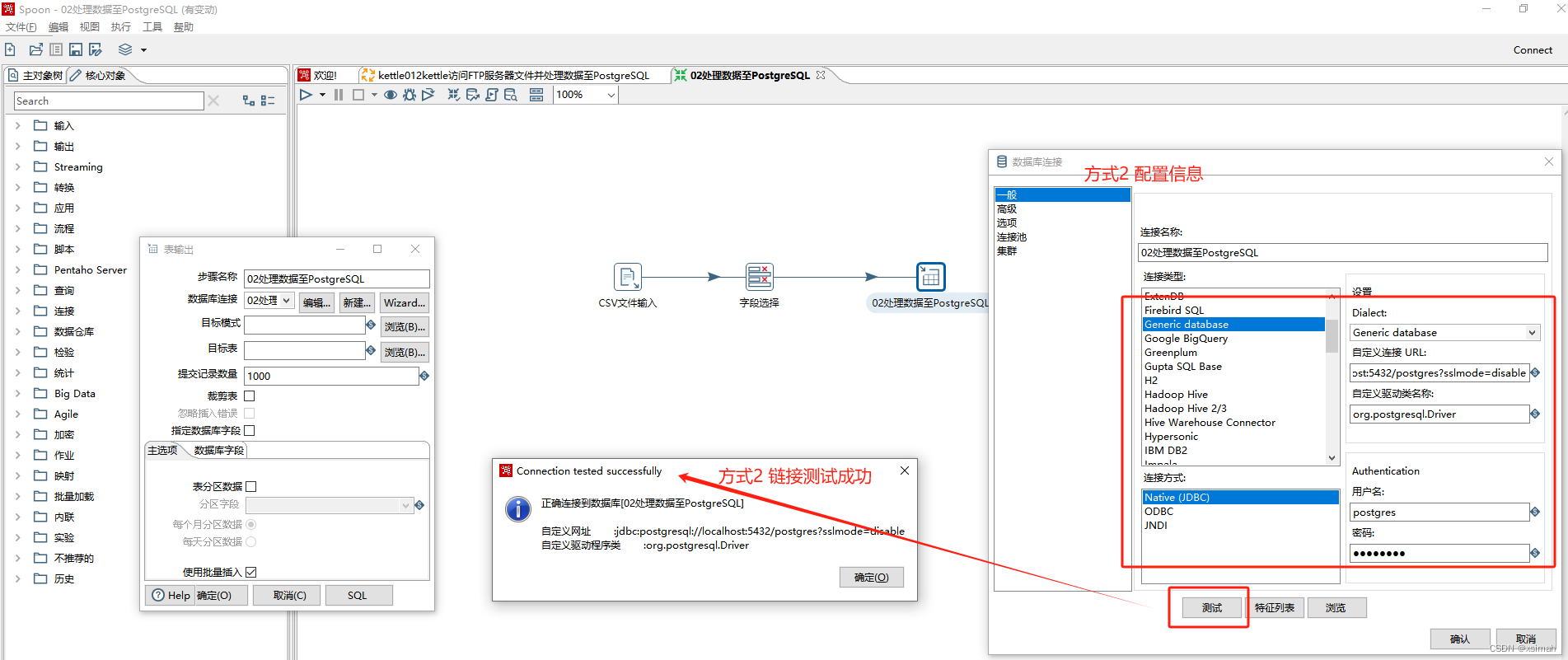The width and height of the screenshot is (1568, 660).
Task: Open the 文件(F) menu
Action: pyautogui.click(x=21, y=27)
